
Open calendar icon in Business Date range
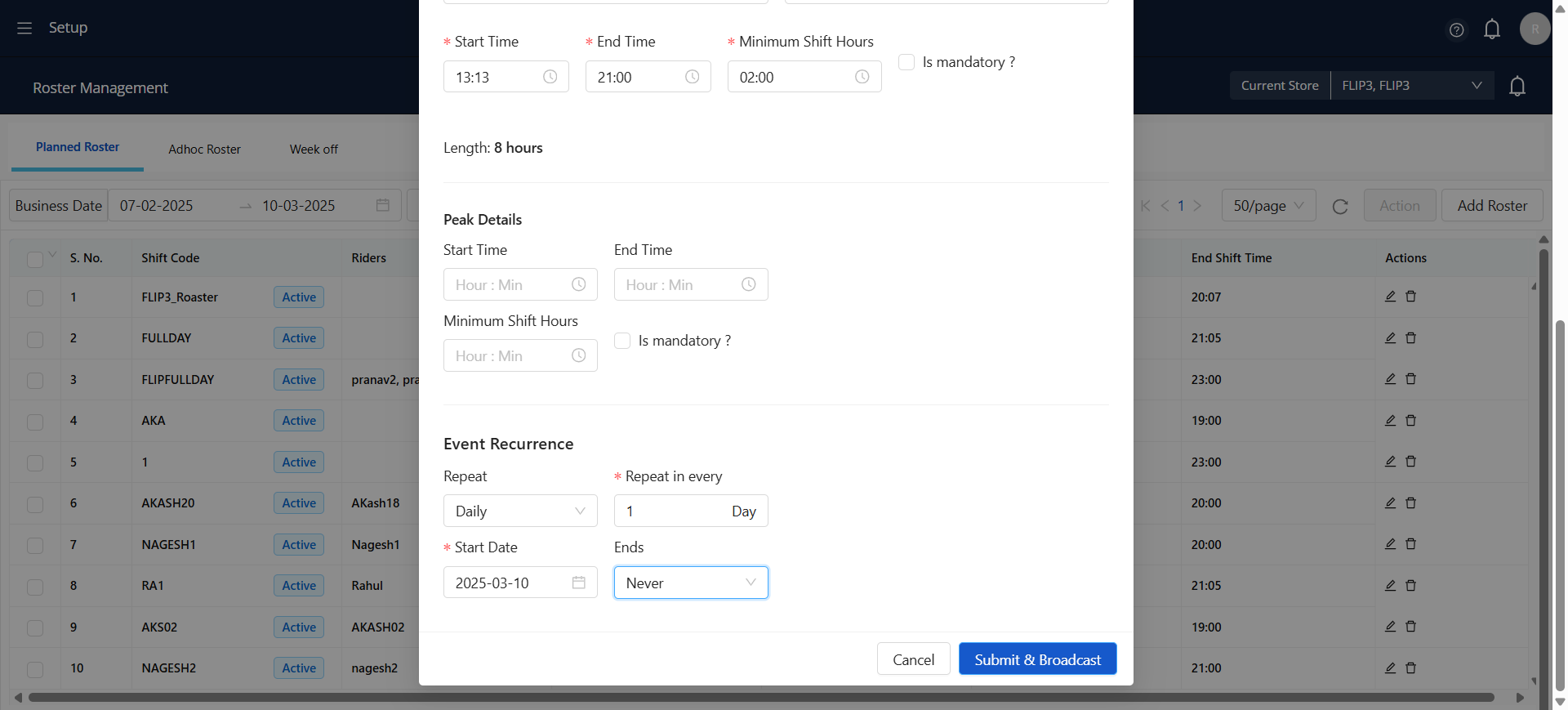point(382,205)
